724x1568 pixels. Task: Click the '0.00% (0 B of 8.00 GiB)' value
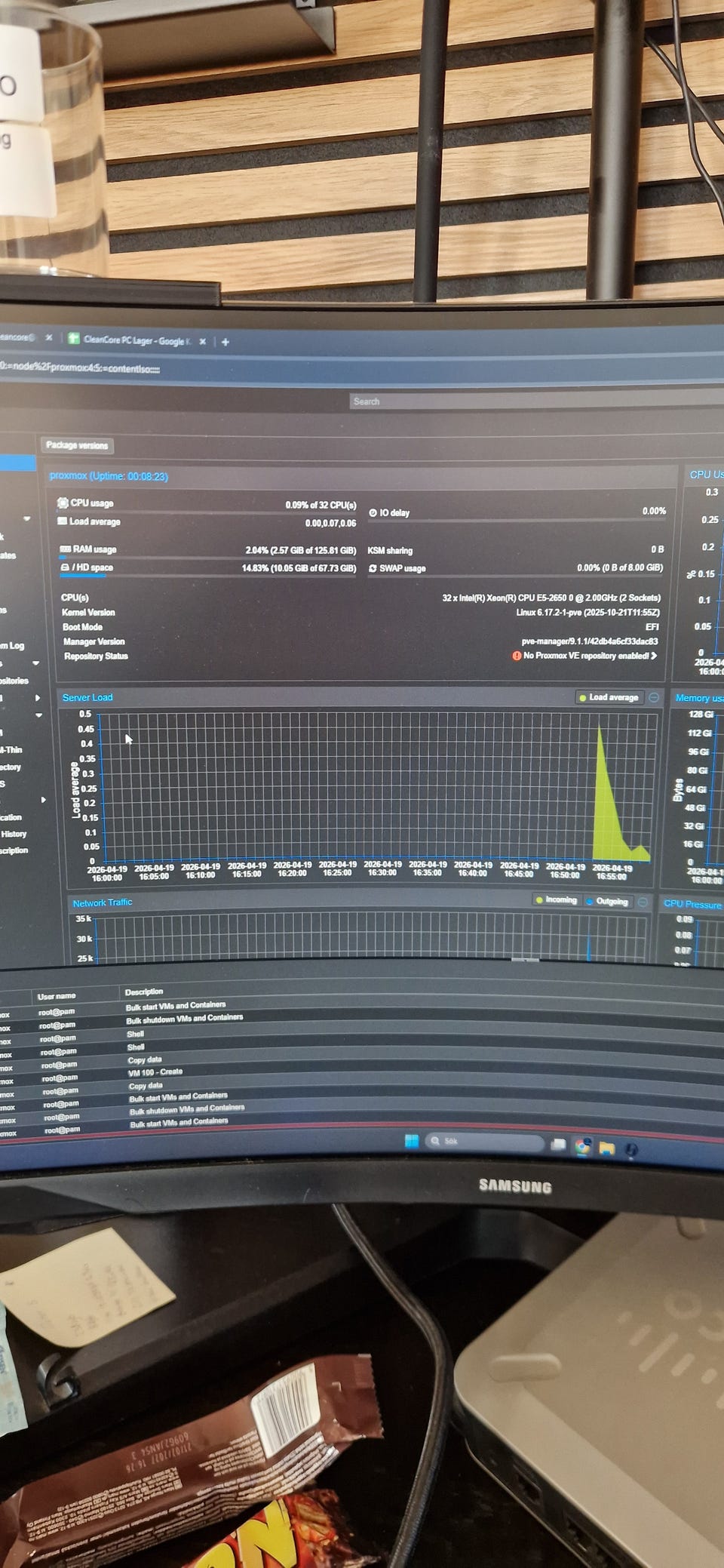click(620, 567)
